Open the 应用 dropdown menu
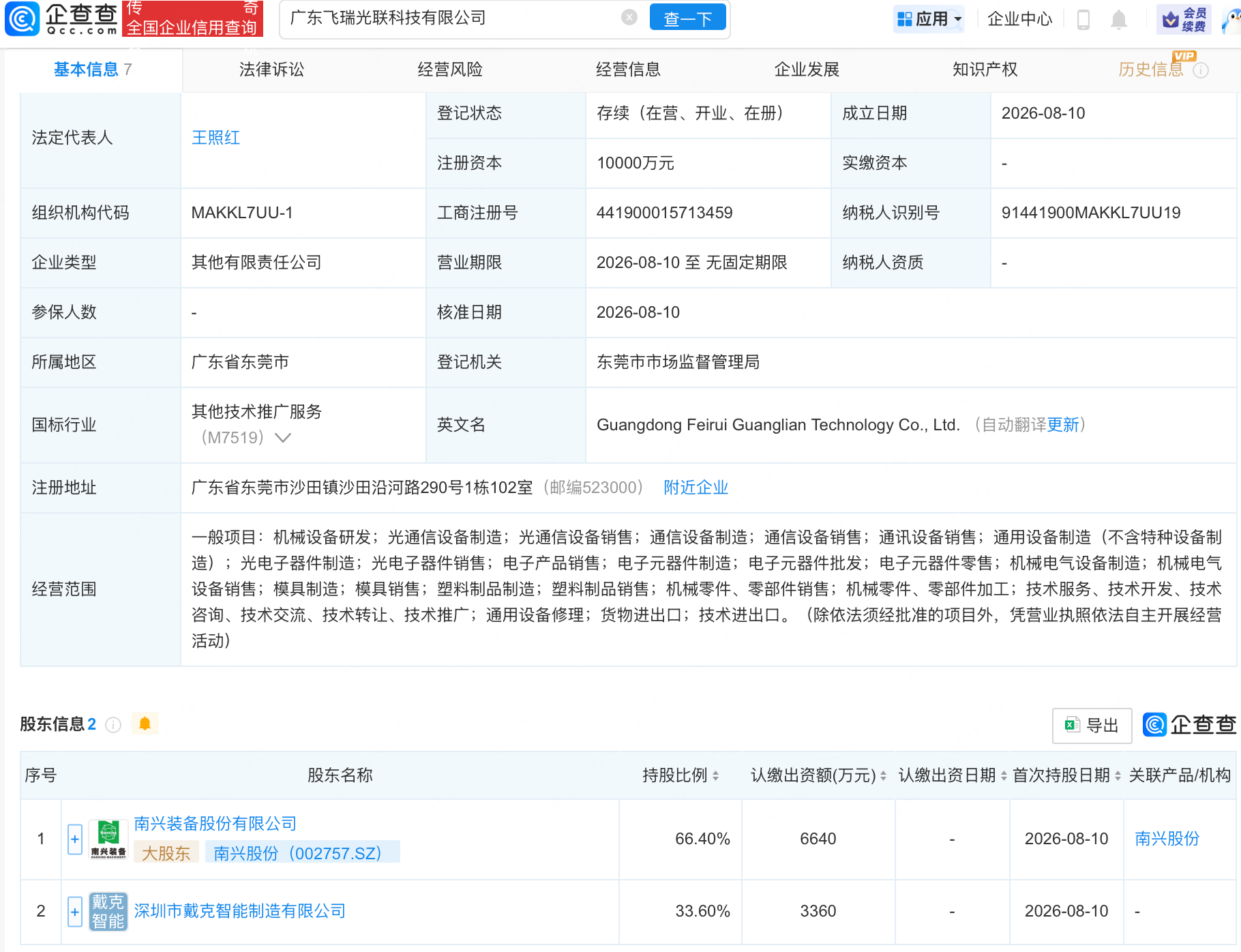Image resolution: width=1241 pixels, height=952 pixels. [930, 19]
